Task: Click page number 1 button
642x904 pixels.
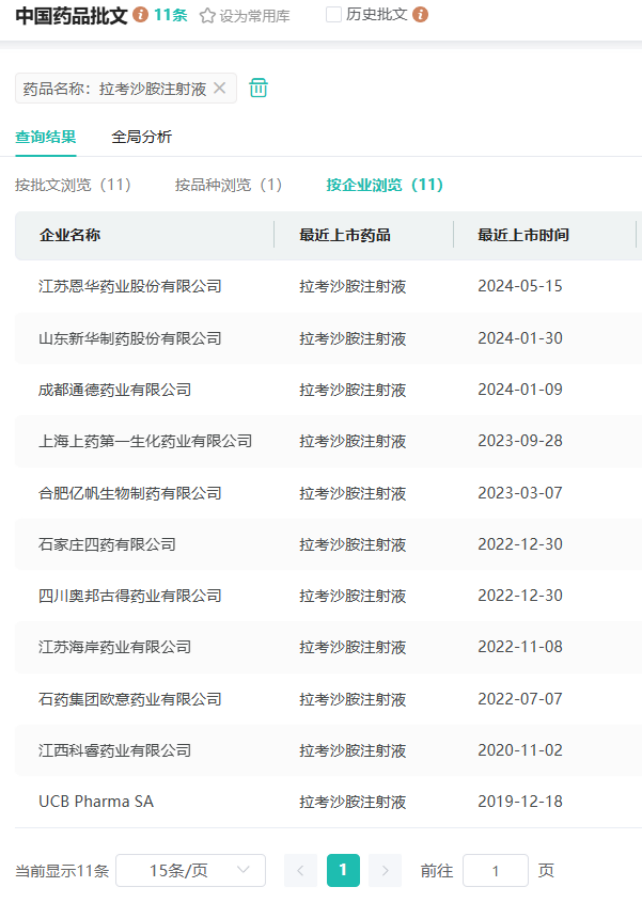Action: [x=343, y=870]
